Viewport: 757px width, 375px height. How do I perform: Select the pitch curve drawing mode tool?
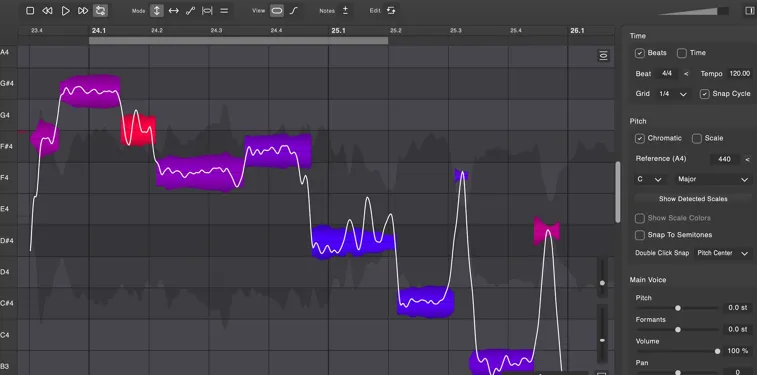coord(190,11)
